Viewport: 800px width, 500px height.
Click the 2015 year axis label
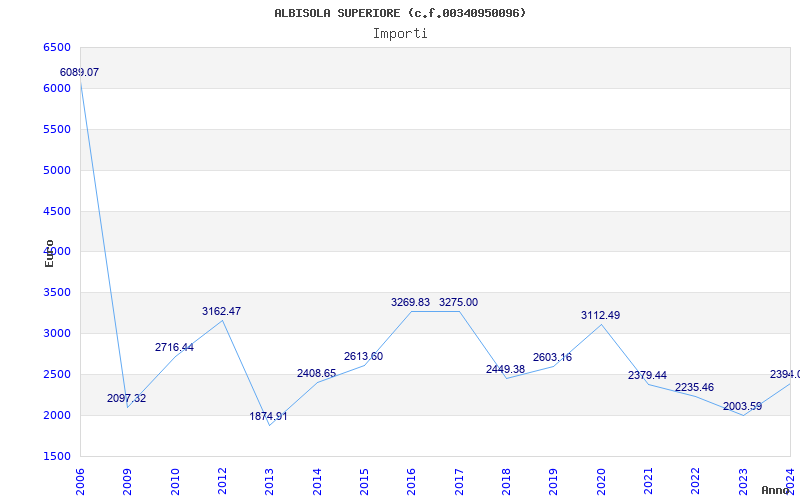click(364, 482)
